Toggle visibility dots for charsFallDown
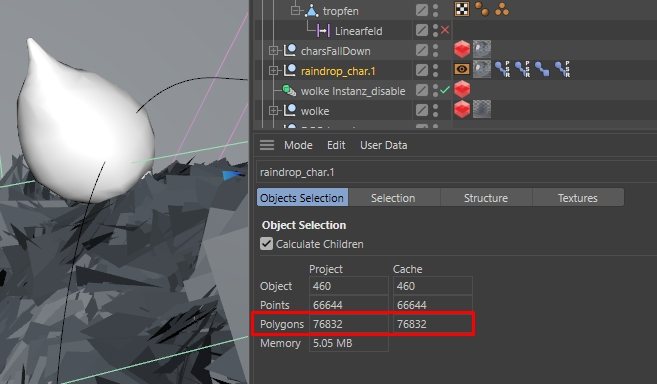 435,51
